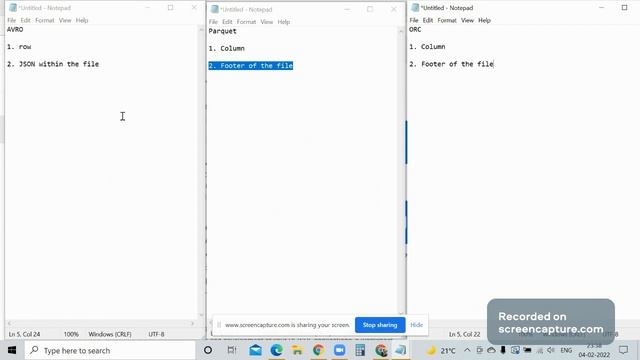Screen dimensions: 640x360
Task: Open the weather widget showing 21°C
Action: [x=441, y=351]
